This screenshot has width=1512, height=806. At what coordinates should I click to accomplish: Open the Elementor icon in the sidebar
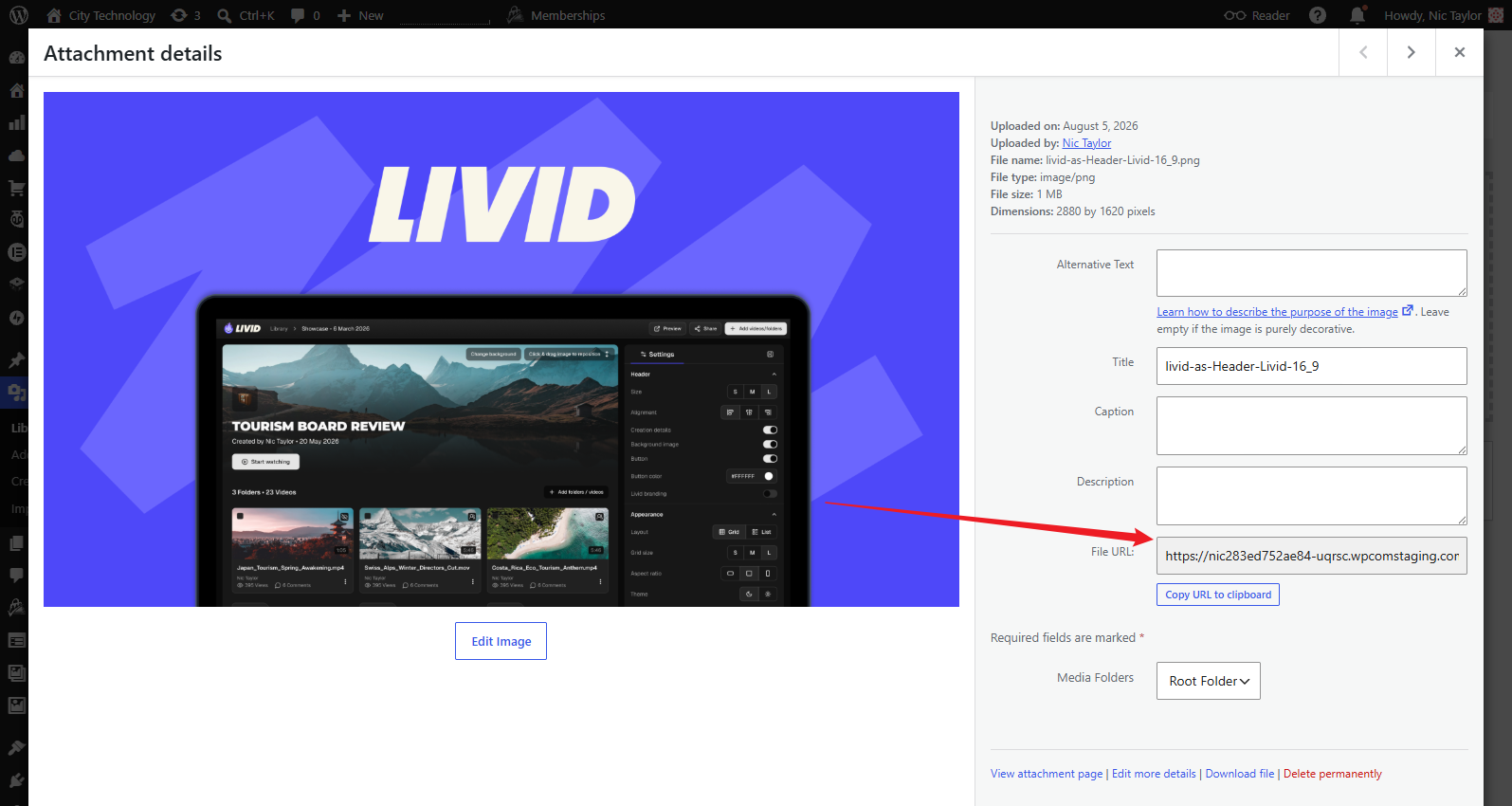(x=16, y=252)
